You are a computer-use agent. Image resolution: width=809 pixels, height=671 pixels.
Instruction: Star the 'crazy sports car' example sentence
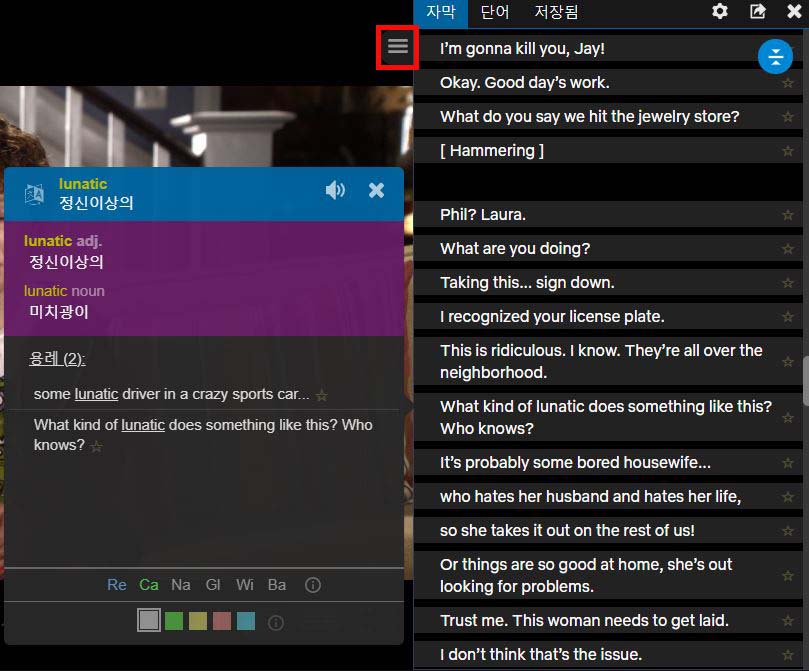321,396
